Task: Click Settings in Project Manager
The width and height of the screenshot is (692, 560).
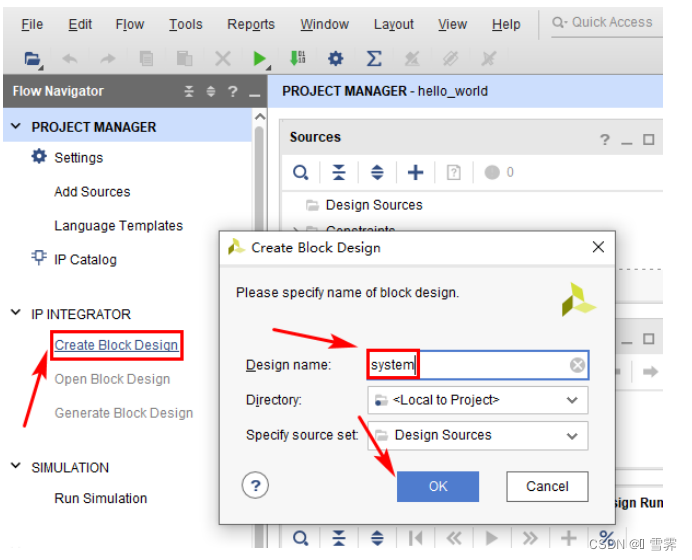Action: [x=78, y=158]
